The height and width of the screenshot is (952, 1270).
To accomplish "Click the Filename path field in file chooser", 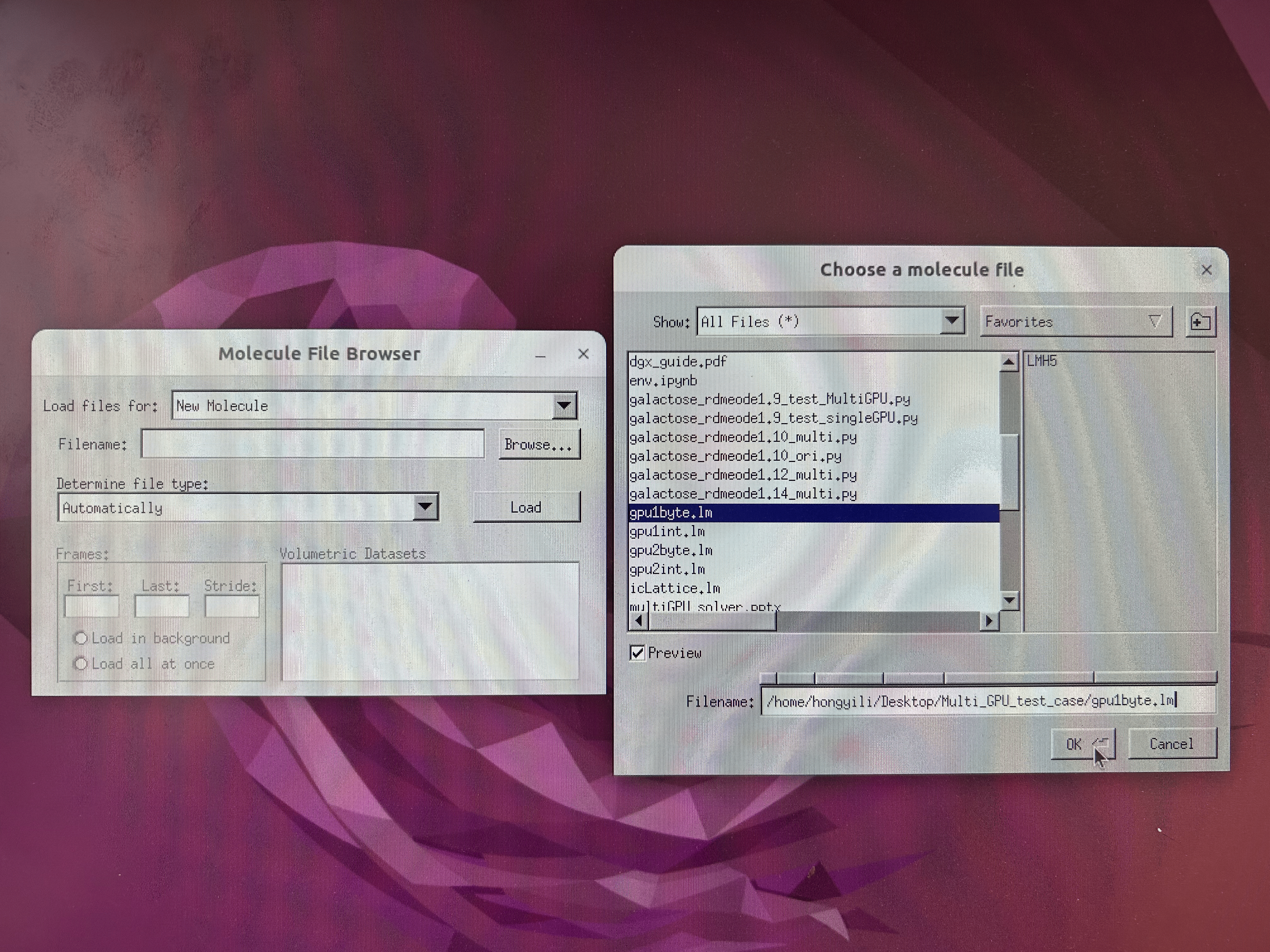I will tap(988, 701).
